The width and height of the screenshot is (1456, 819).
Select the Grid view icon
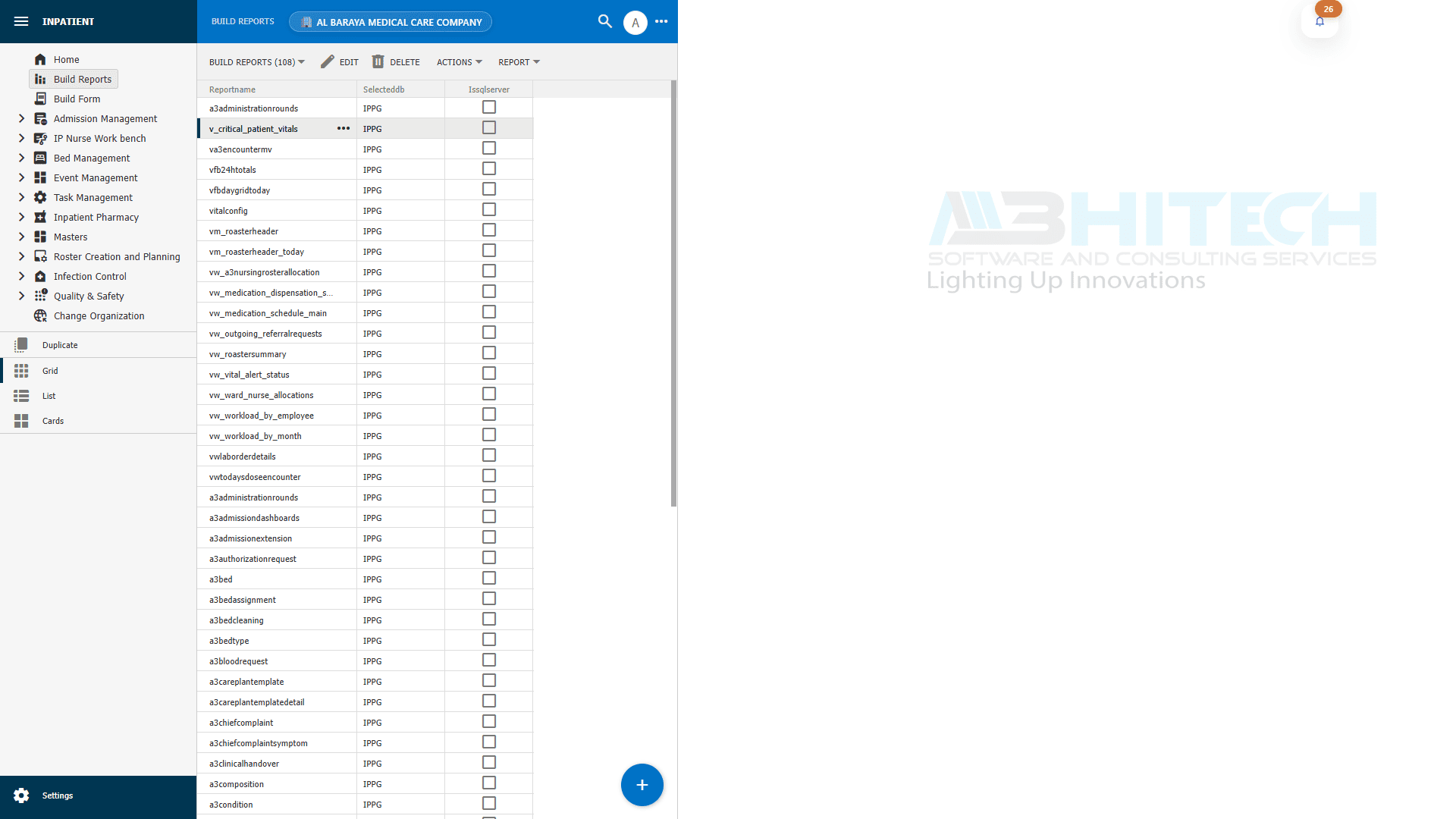pyautogui.click(x=21, y=370)
